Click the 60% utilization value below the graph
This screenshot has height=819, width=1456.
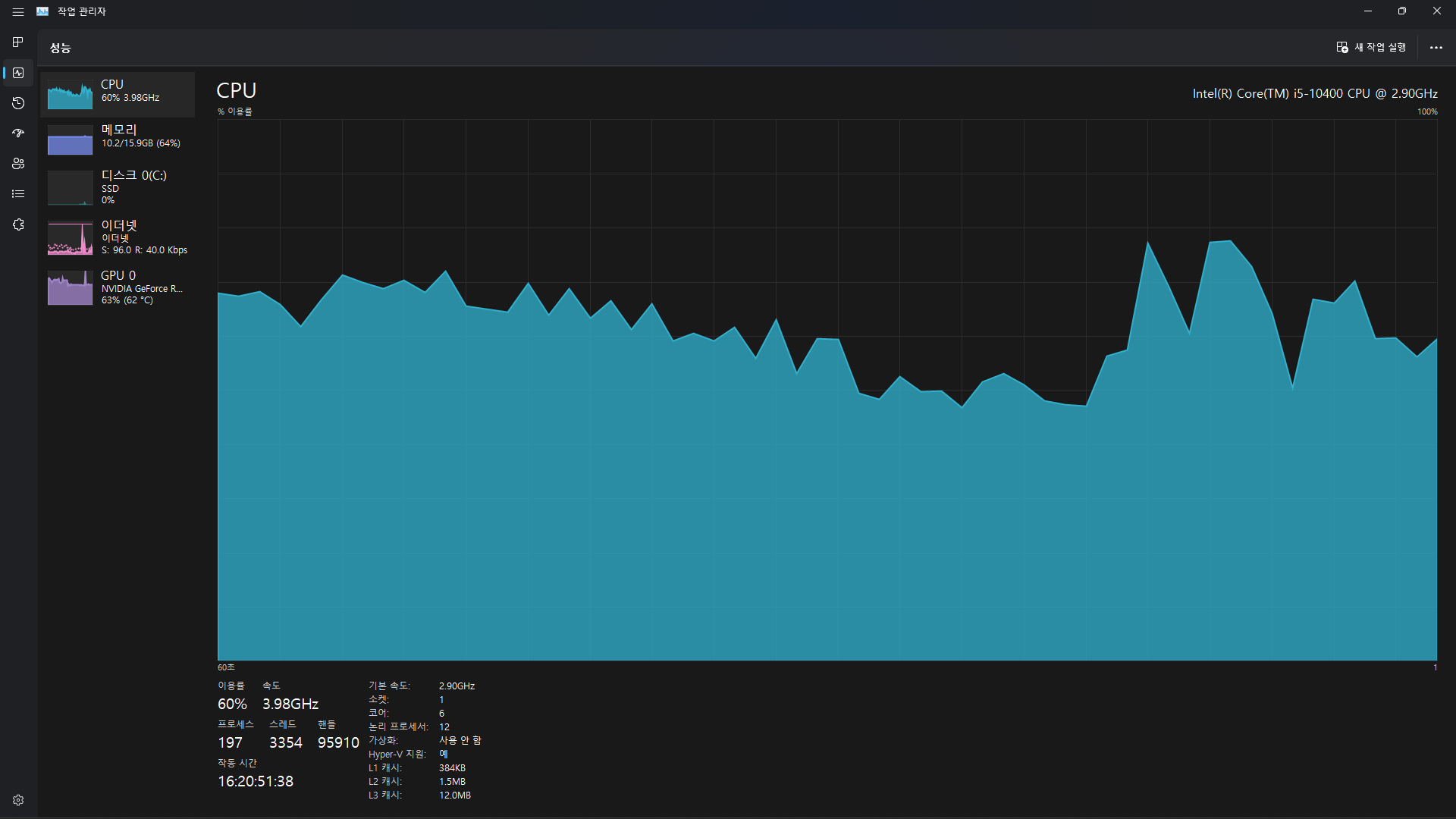232,704
